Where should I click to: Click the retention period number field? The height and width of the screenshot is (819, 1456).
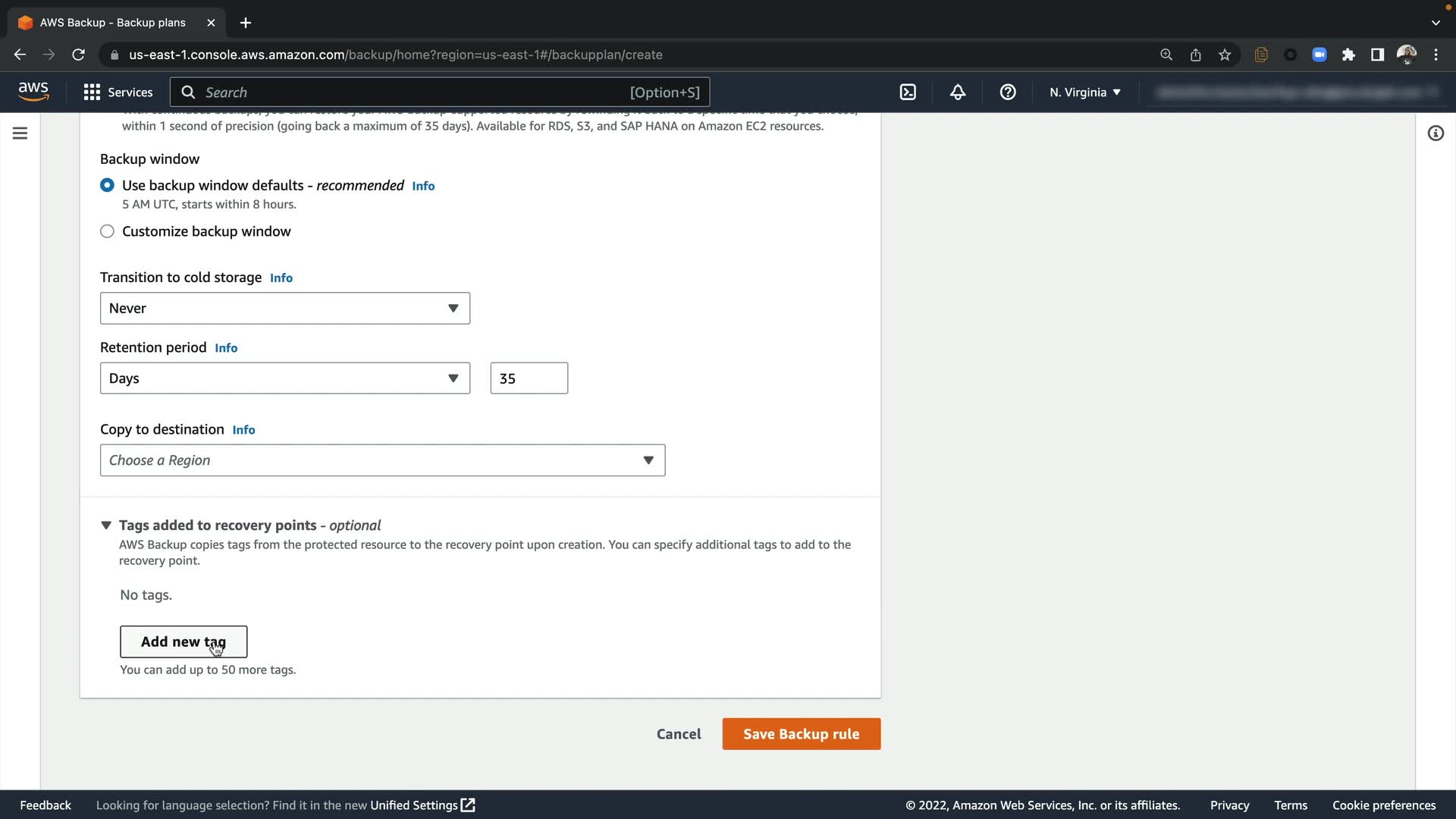[529, 378]
